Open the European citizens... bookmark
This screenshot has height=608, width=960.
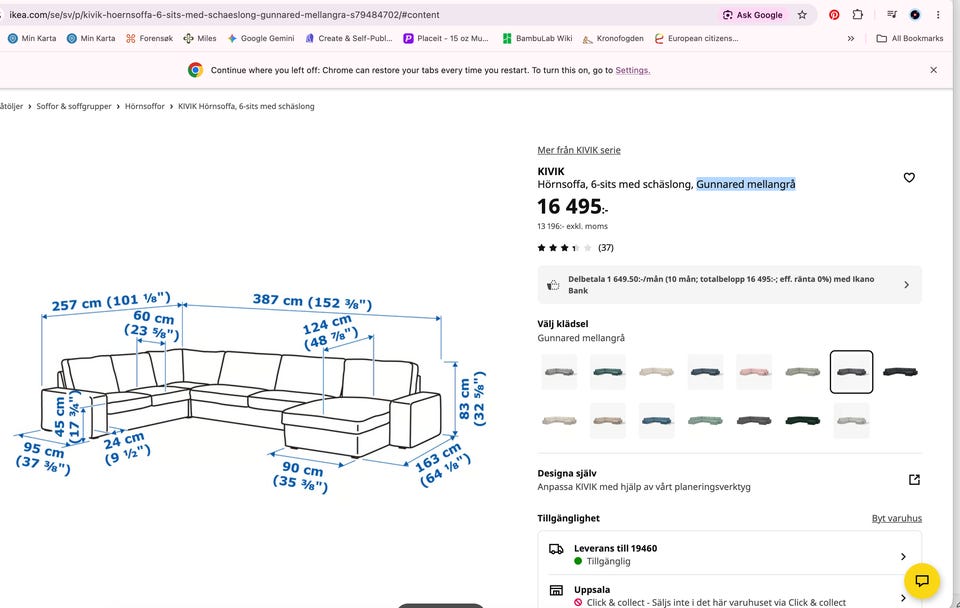click(x=696, y=38)
